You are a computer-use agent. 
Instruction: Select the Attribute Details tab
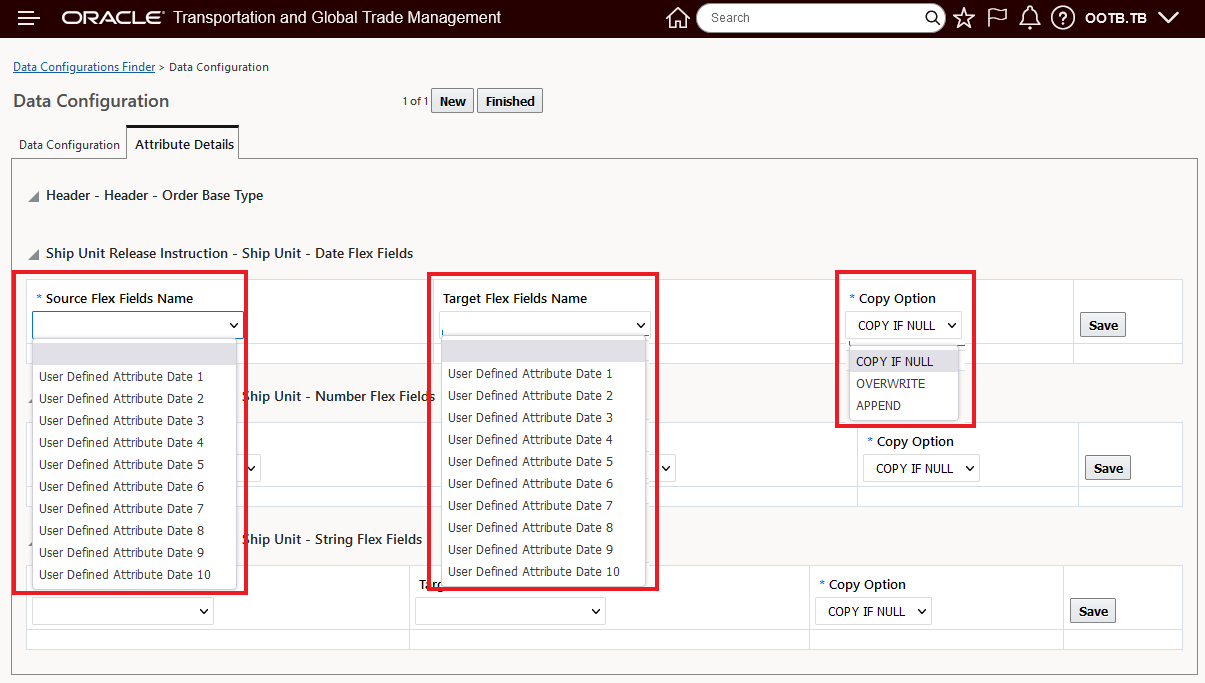[x=184, y=144]
